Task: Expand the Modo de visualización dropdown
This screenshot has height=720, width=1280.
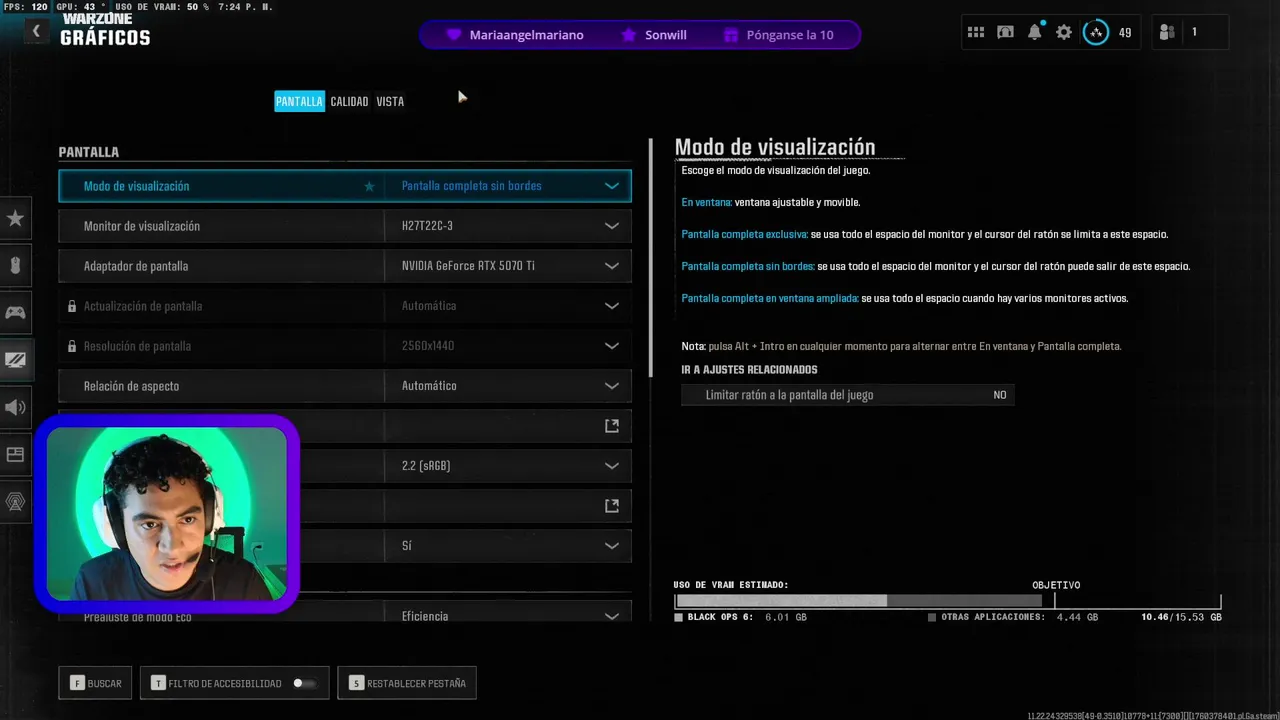Action: (612, 186)
